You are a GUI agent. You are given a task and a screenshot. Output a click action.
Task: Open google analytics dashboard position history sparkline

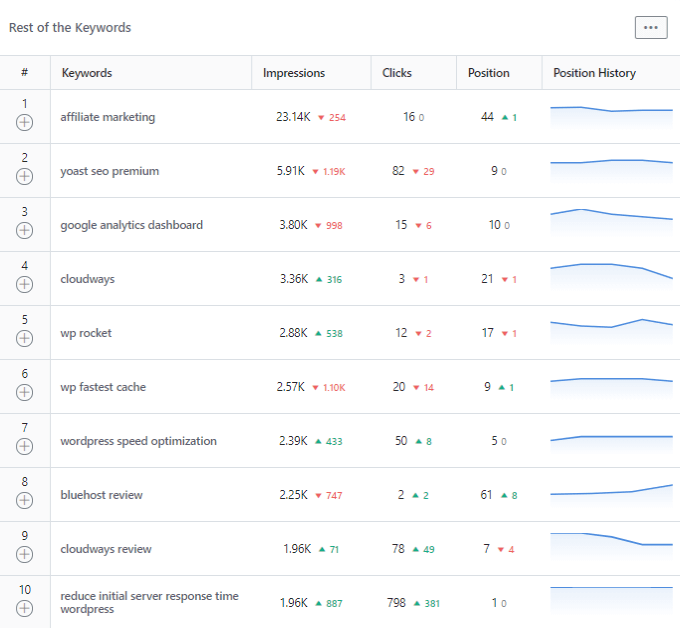611,223
